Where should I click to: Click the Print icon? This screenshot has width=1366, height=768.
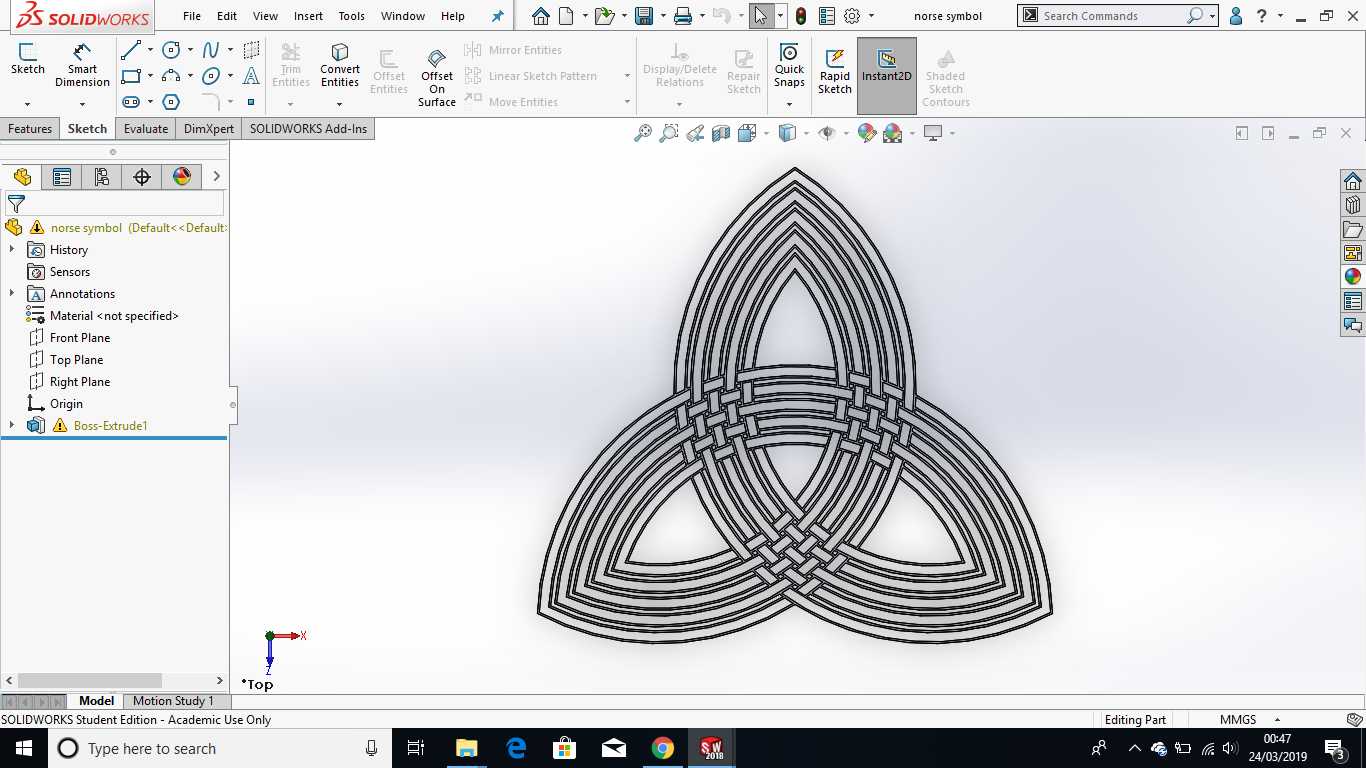click(683, 16)
